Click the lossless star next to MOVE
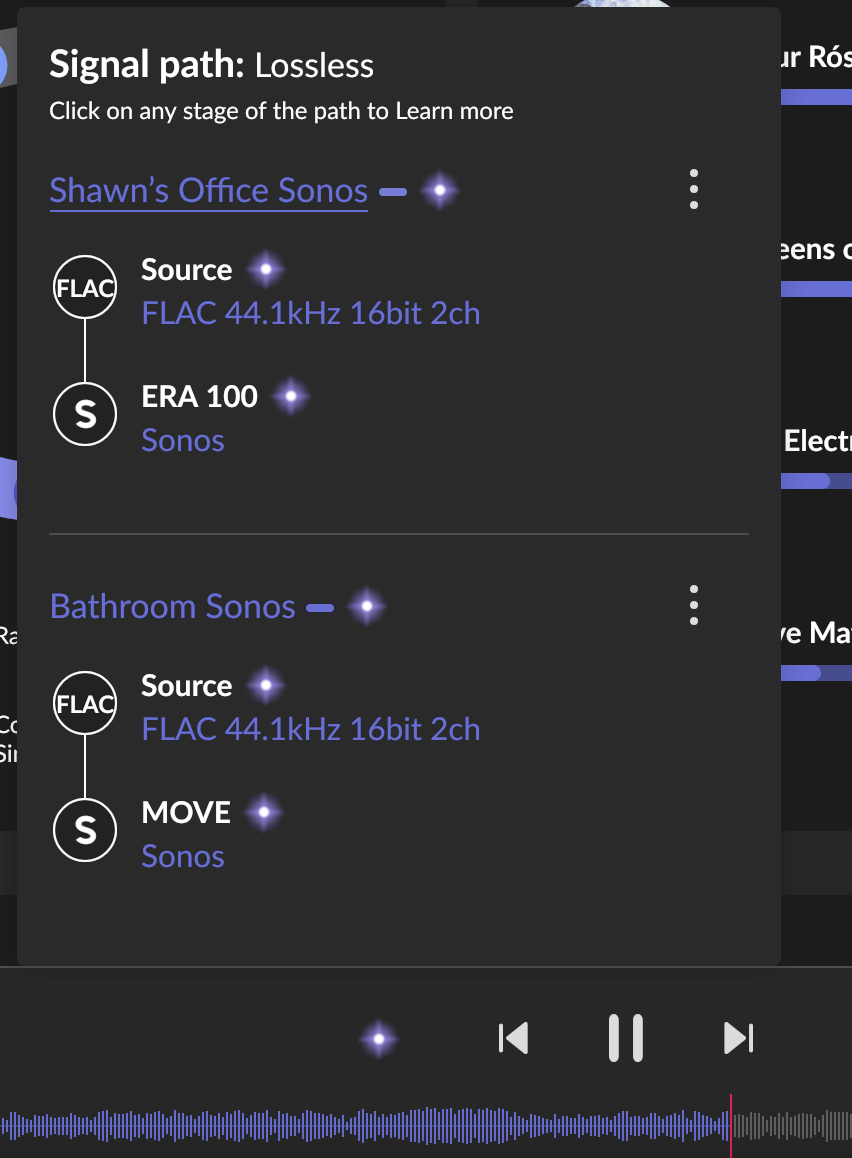The width and height of the screenshot is (852, 1158). tap(264, 813)
